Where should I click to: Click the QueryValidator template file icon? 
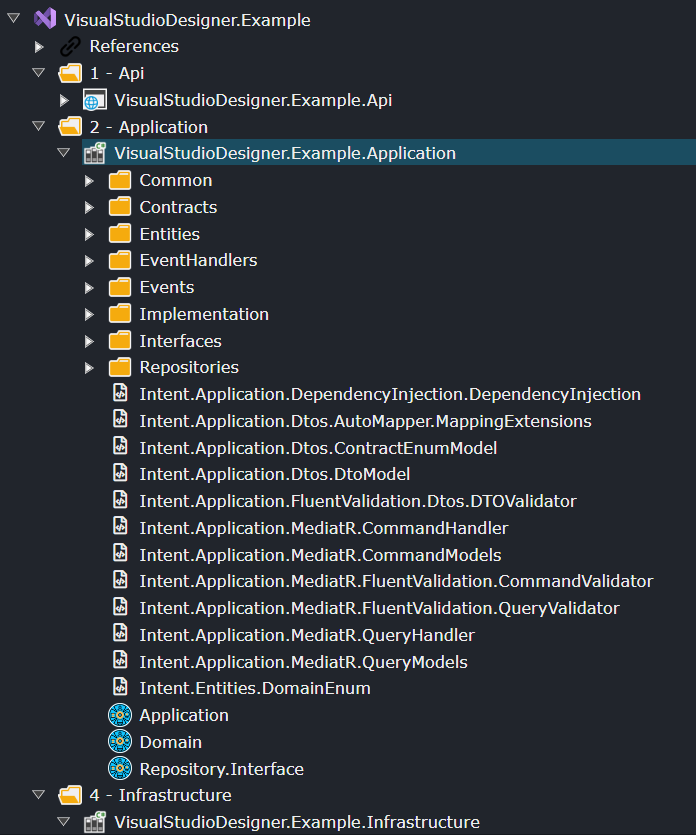click(120, 607)
